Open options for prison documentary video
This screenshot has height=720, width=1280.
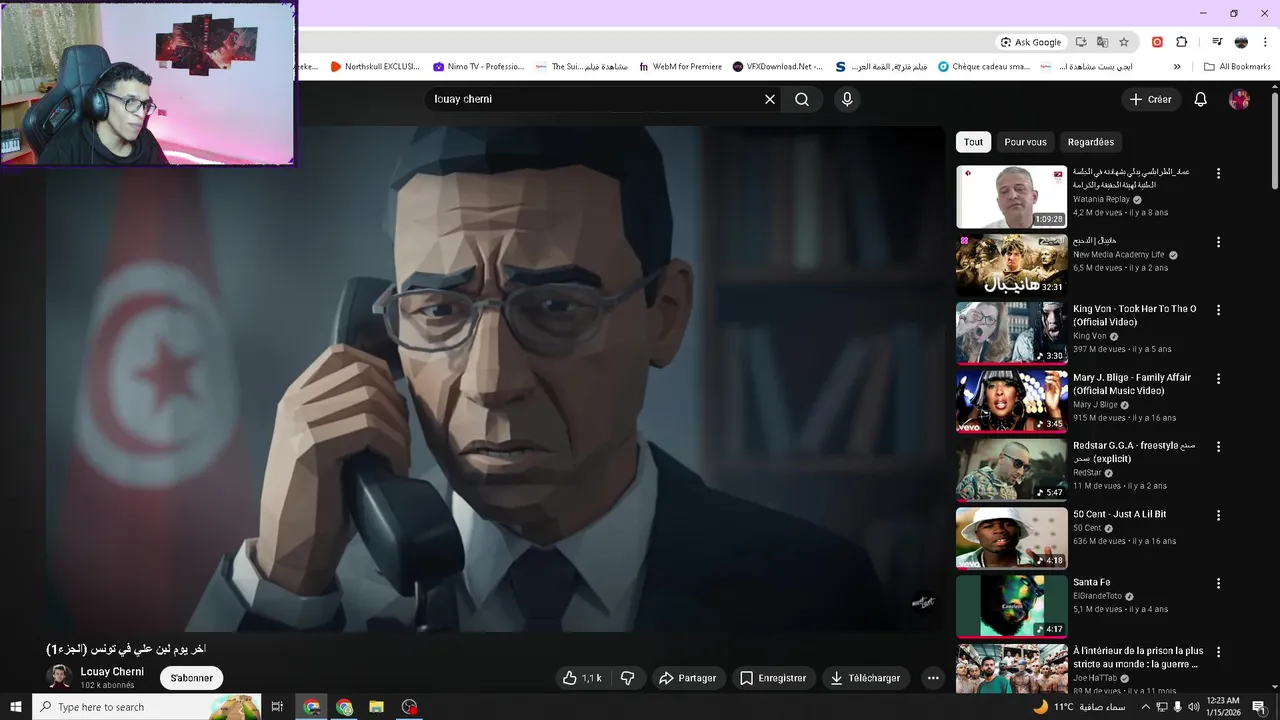(1218, 652)
